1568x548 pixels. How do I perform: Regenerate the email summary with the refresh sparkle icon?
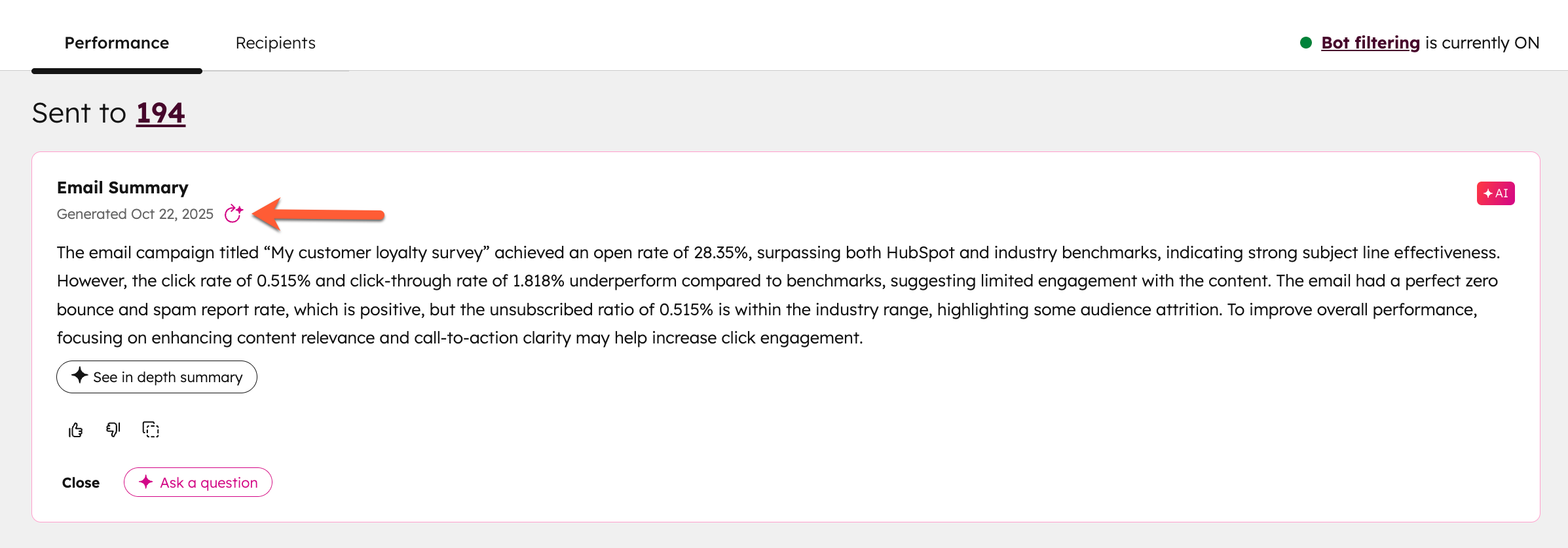[x=233, y=214]
